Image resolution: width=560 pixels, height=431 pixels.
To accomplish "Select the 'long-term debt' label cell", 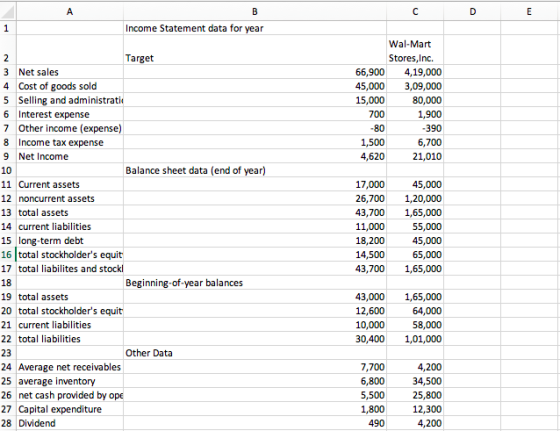I will tap(70, 241).
